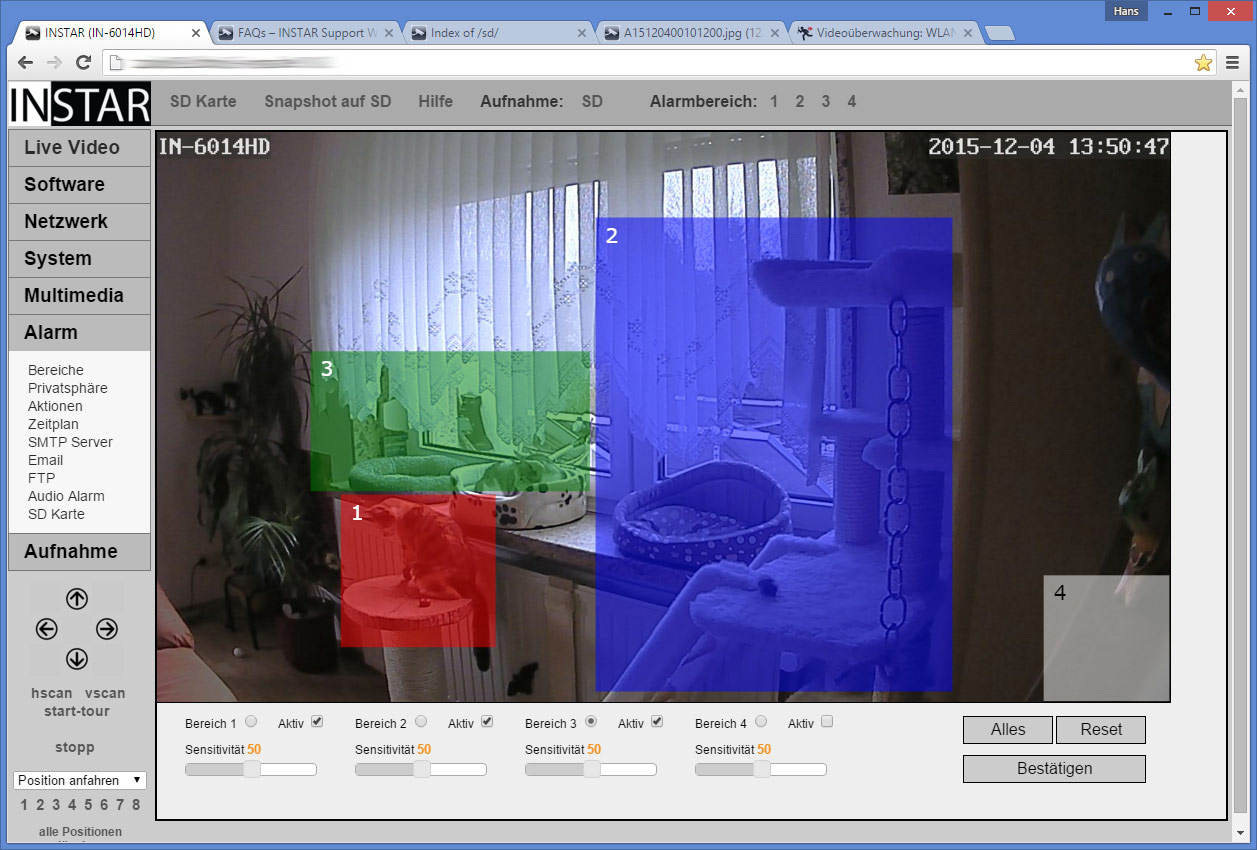The image size is (1257, 850).
Task: Click the Bereich 3 sensitivity slider
Action: point(591,769)
